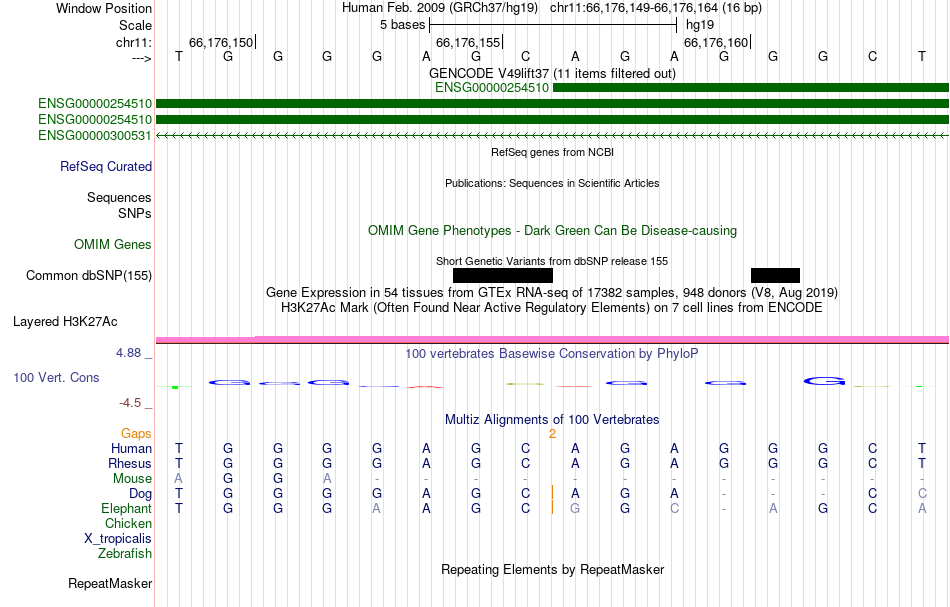Select the Elephant alignment row label
The image size is (950, 607).
[126, 509]
